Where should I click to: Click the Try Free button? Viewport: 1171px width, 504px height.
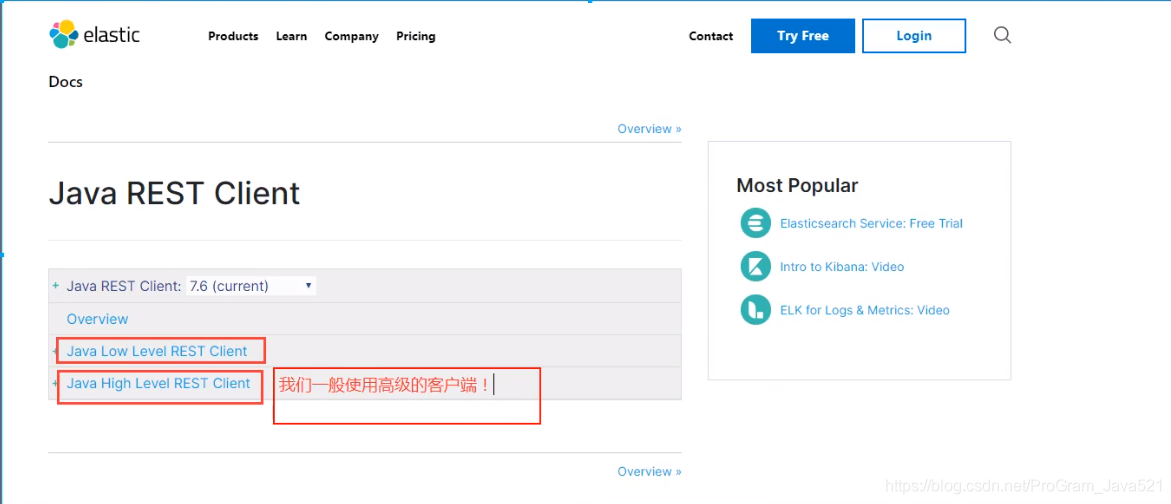tap(803, 36)
